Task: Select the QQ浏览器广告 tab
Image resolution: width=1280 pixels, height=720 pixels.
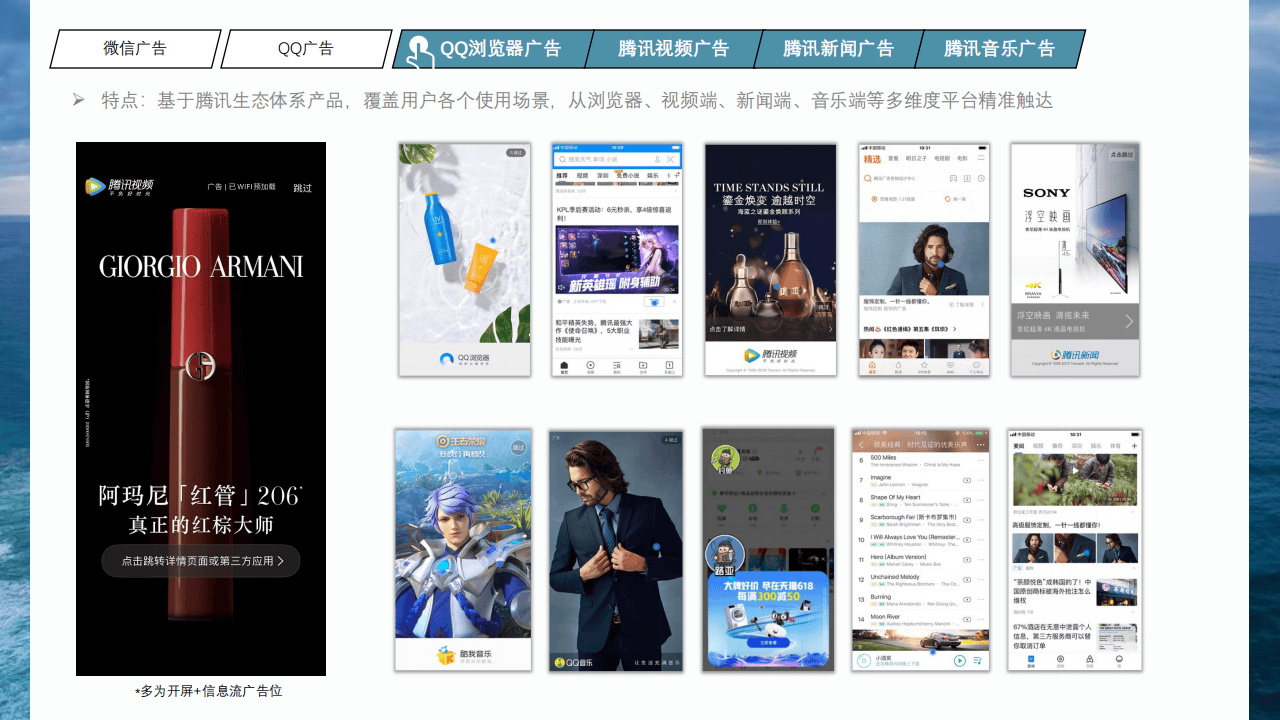Action: tap(493, 48)
